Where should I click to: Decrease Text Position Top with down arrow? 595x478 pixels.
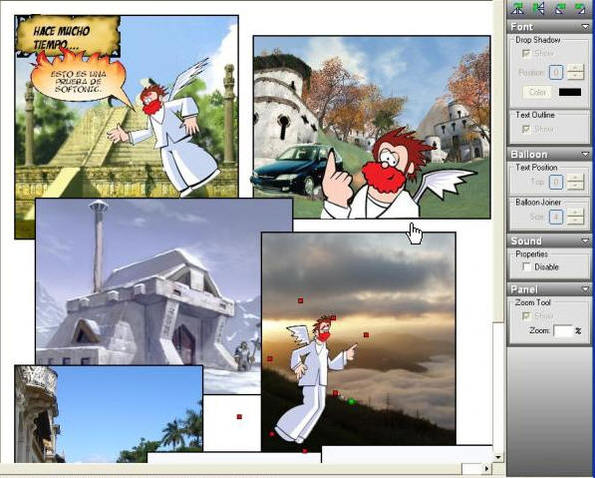tap(575, 186)
